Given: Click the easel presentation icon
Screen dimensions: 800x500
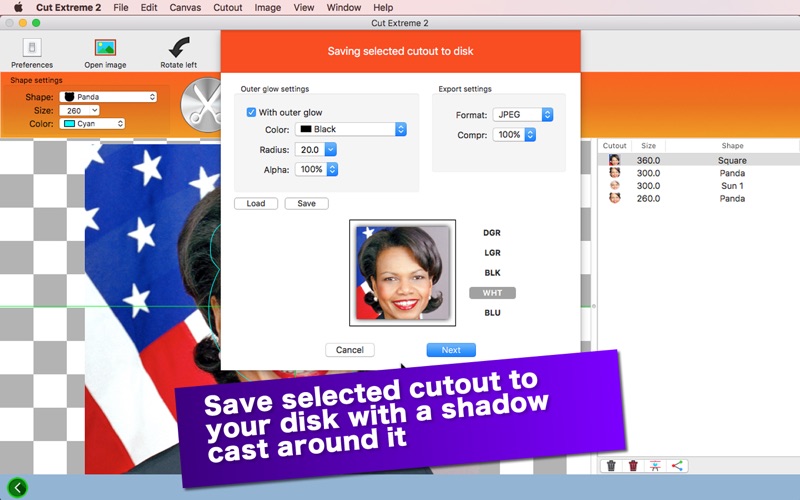Looking at the screenshot, I should (x=655, y=465).
